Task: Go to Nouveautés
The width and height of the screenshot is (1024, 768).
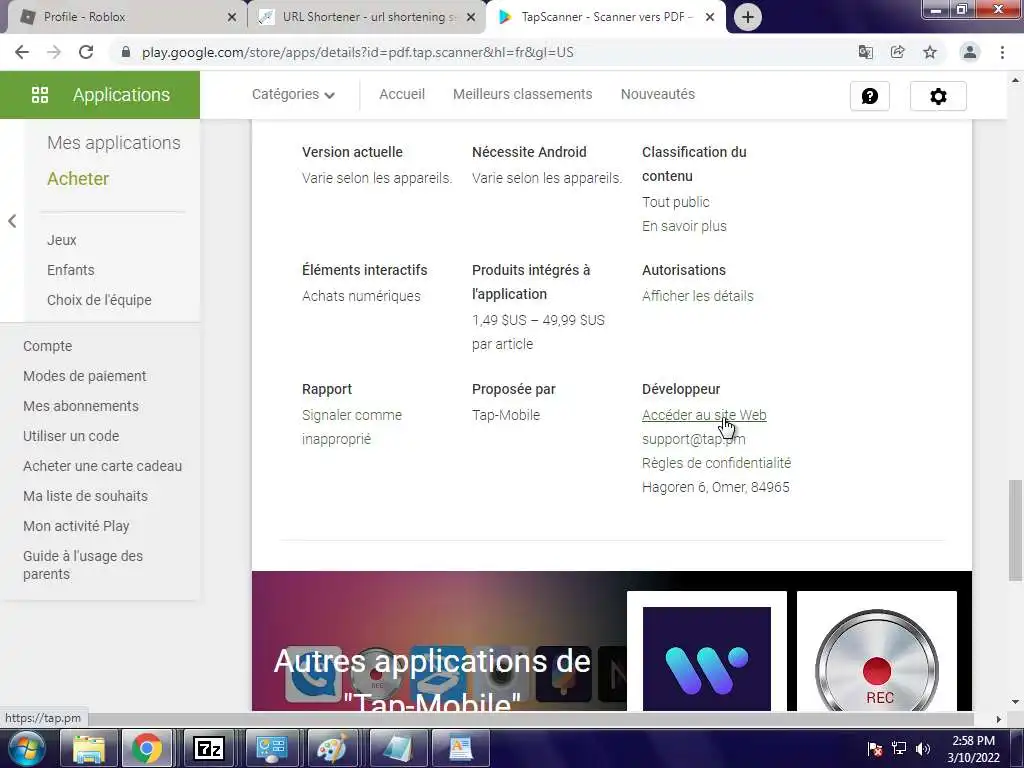Action: click(x=658, y=95)
